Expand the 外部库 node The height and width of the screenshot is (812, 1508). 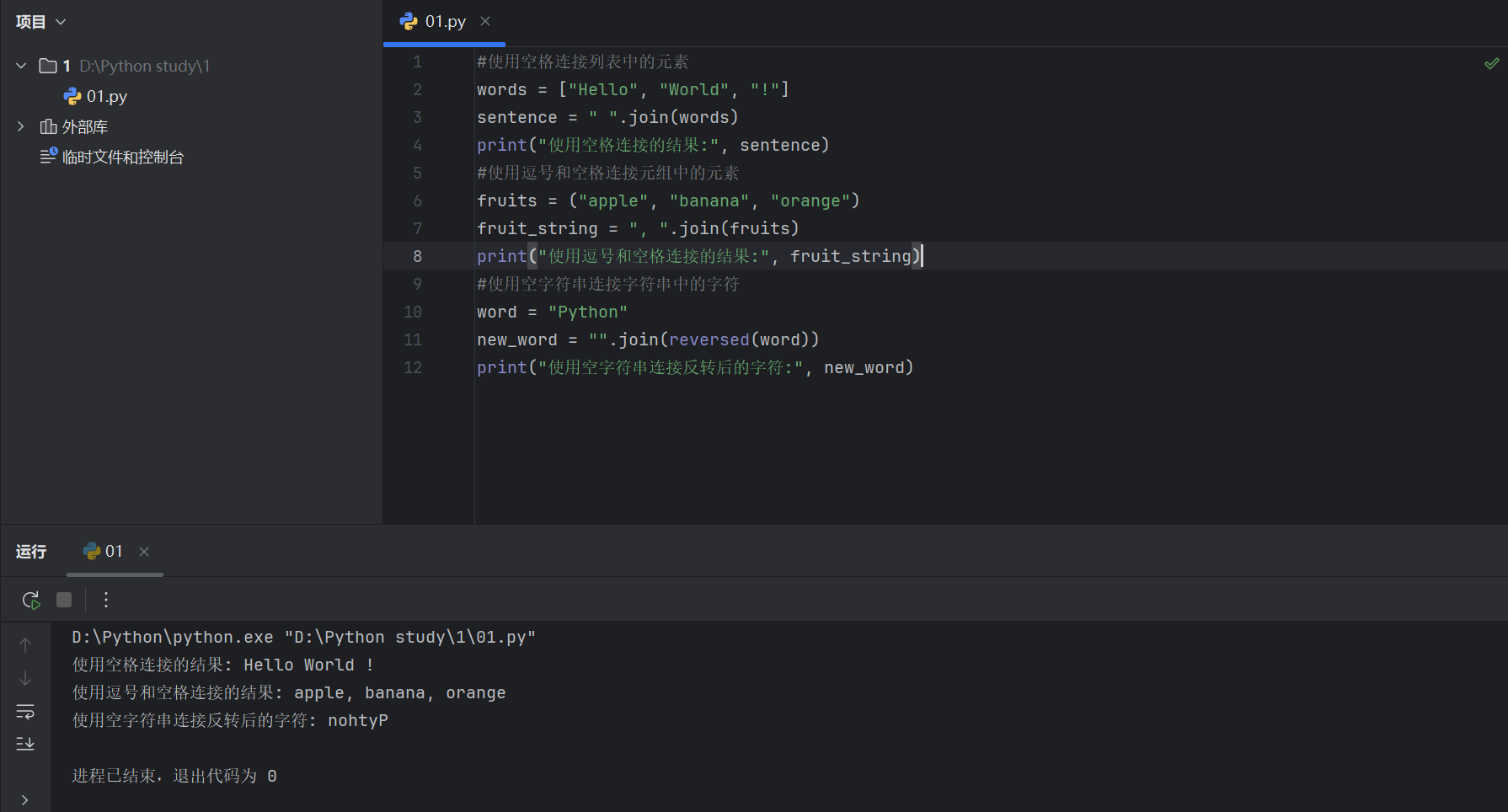pos(20,126)
